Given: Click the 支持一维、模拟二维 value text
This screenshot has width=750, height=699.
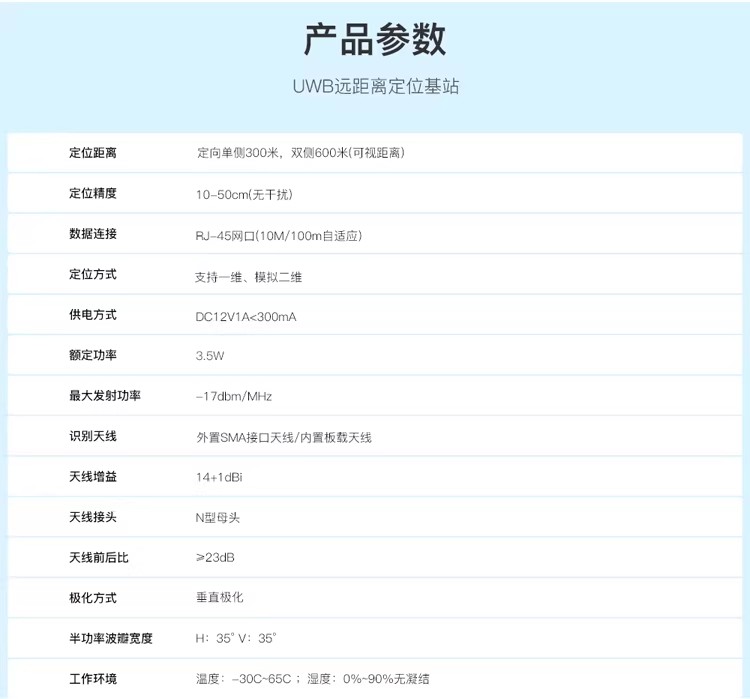Looking at the screenshot, I should click(x=248, y=277).
